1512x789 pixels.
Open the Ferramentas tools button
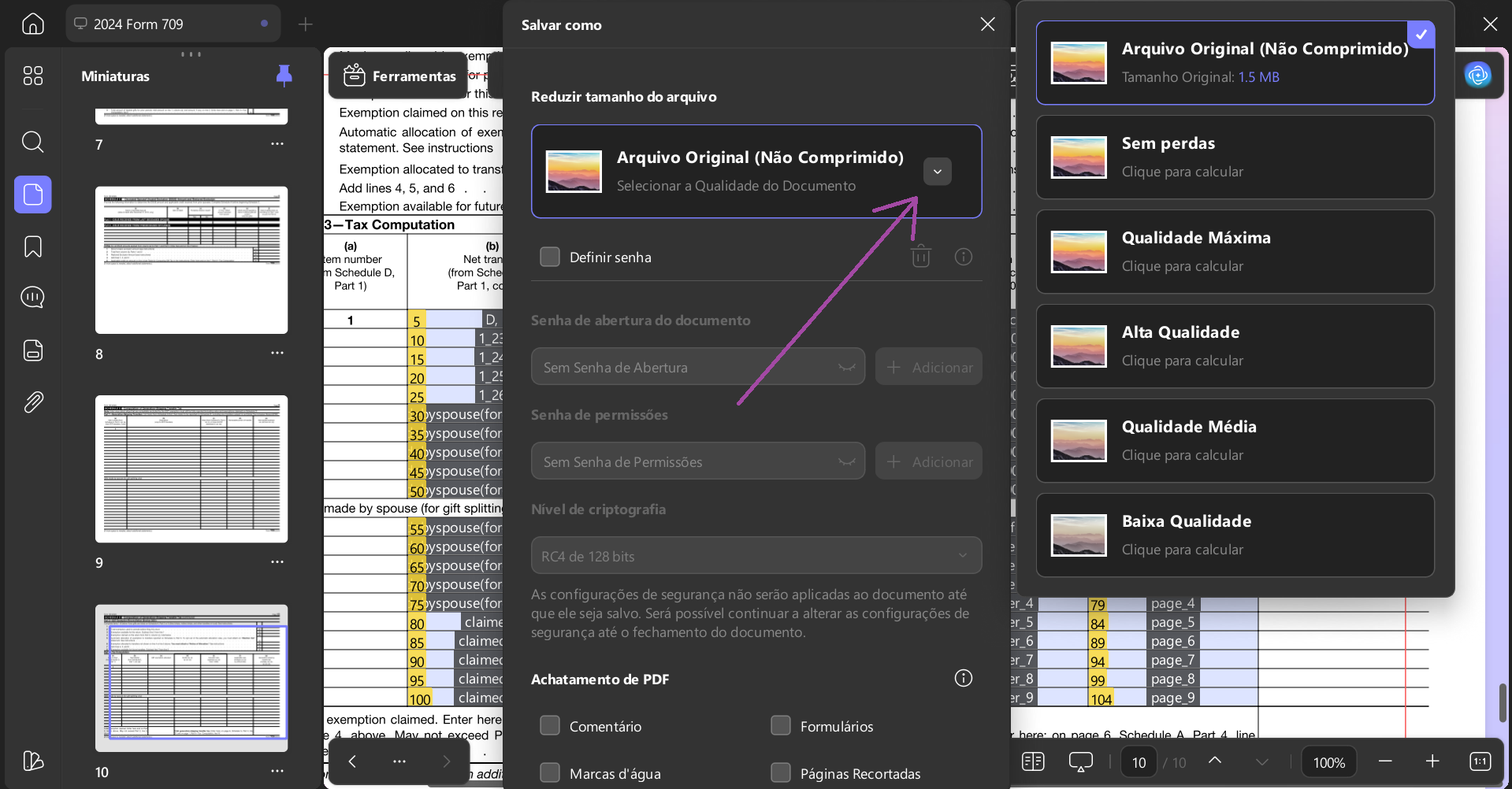click(x=399, y=76)
